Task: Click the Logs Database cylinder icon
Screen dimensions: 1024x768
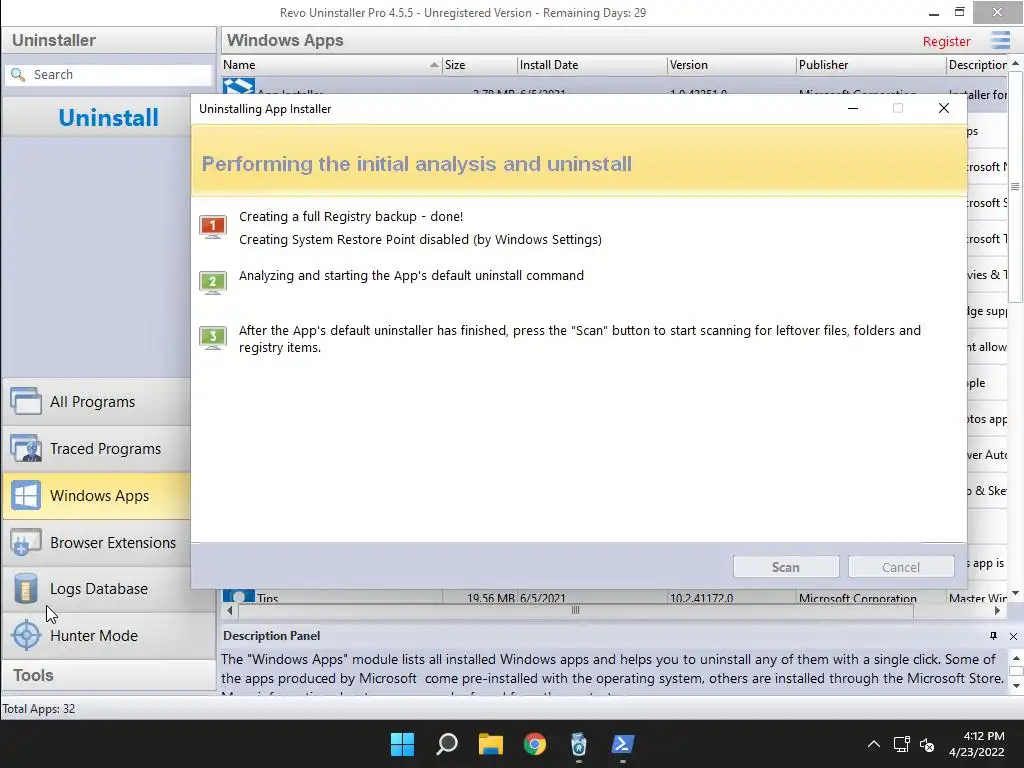Action: pyautogui.click(x=26, y=588)
